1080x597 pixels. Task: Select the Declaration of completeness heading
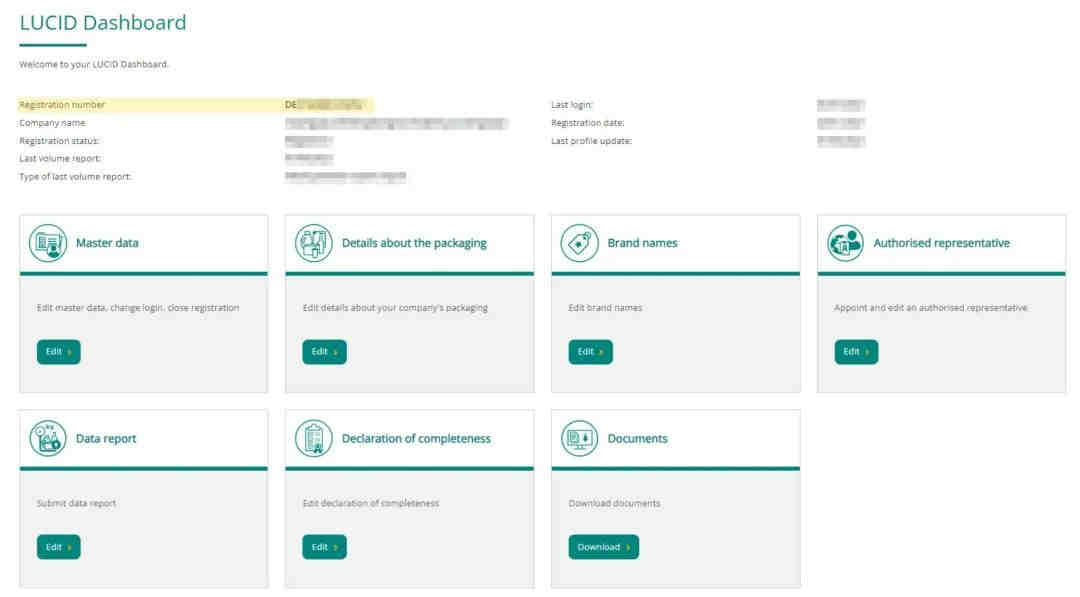click(416, 439)
